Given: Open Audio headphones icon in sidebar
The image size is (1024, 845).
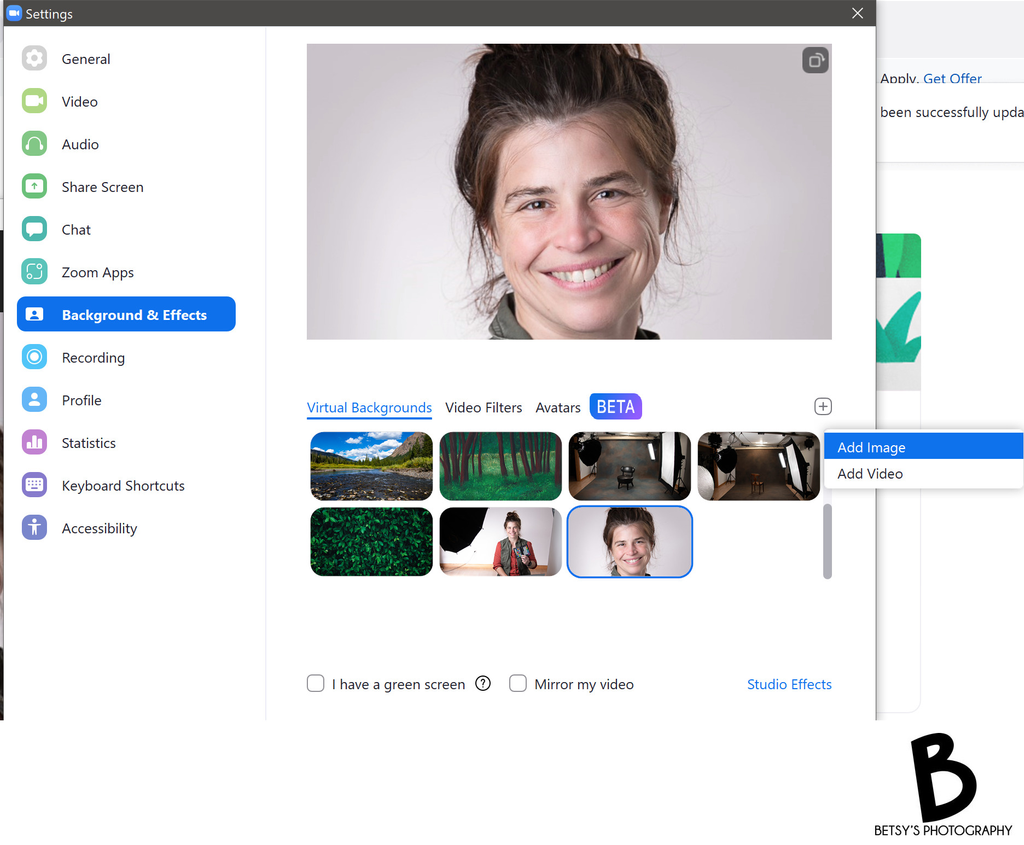Looking at the screenshot, I should pyautogui.click(x=35, y=144).
